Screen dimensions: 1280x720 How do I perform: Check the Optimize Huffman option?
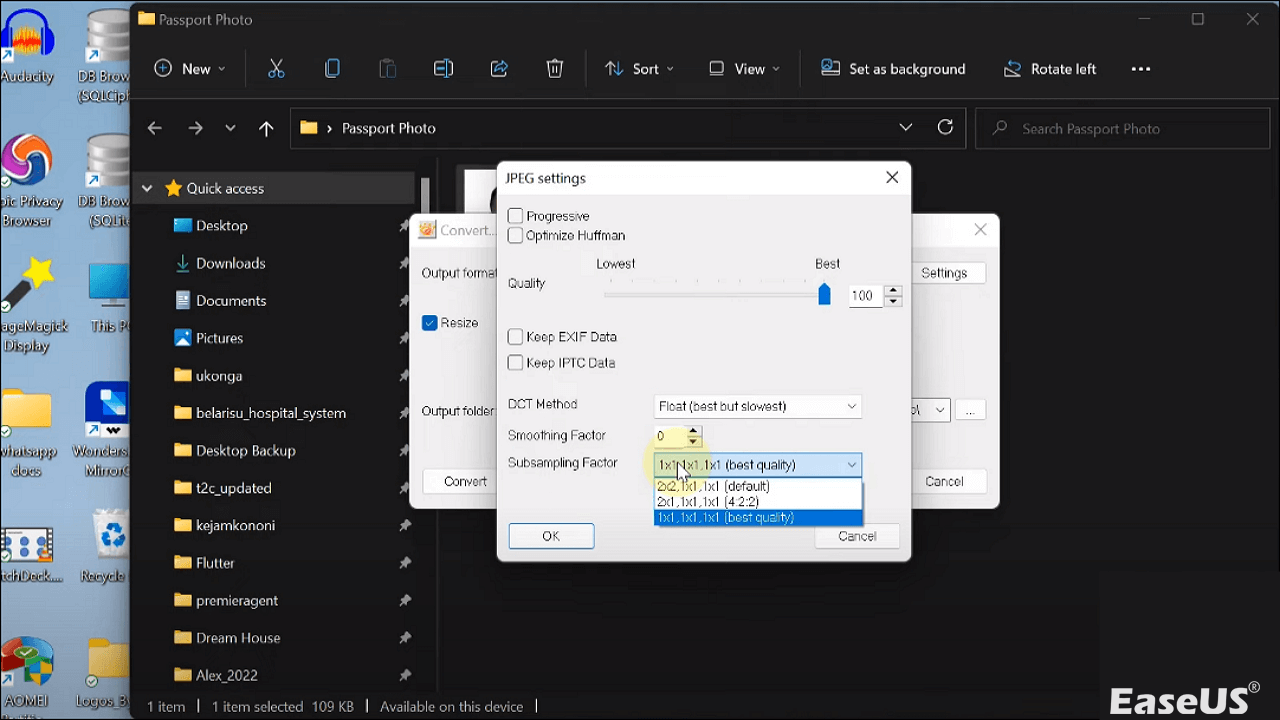click(516, 236)
